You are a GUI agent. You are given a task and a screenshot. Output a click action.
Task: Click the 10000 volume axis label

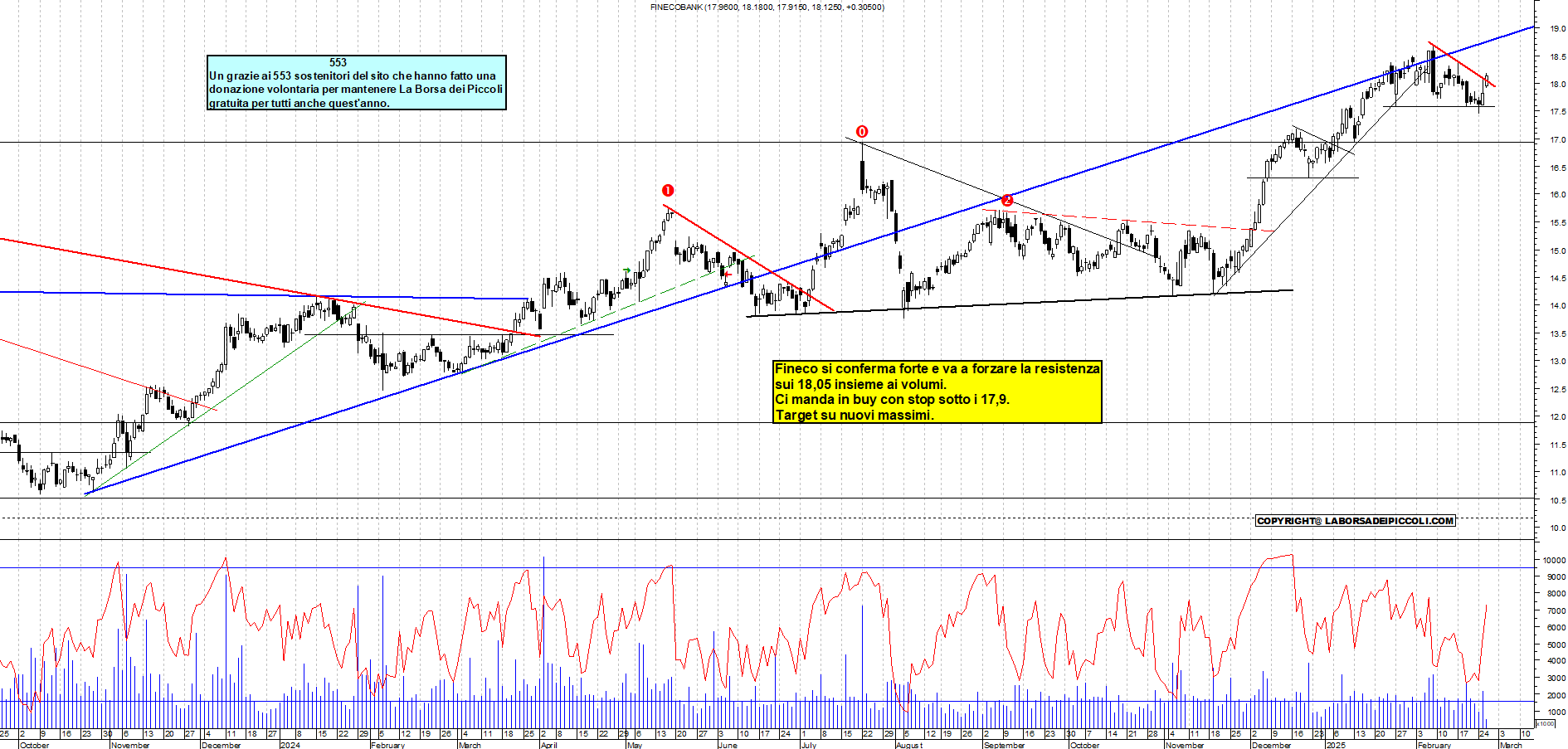point(1555,561)
